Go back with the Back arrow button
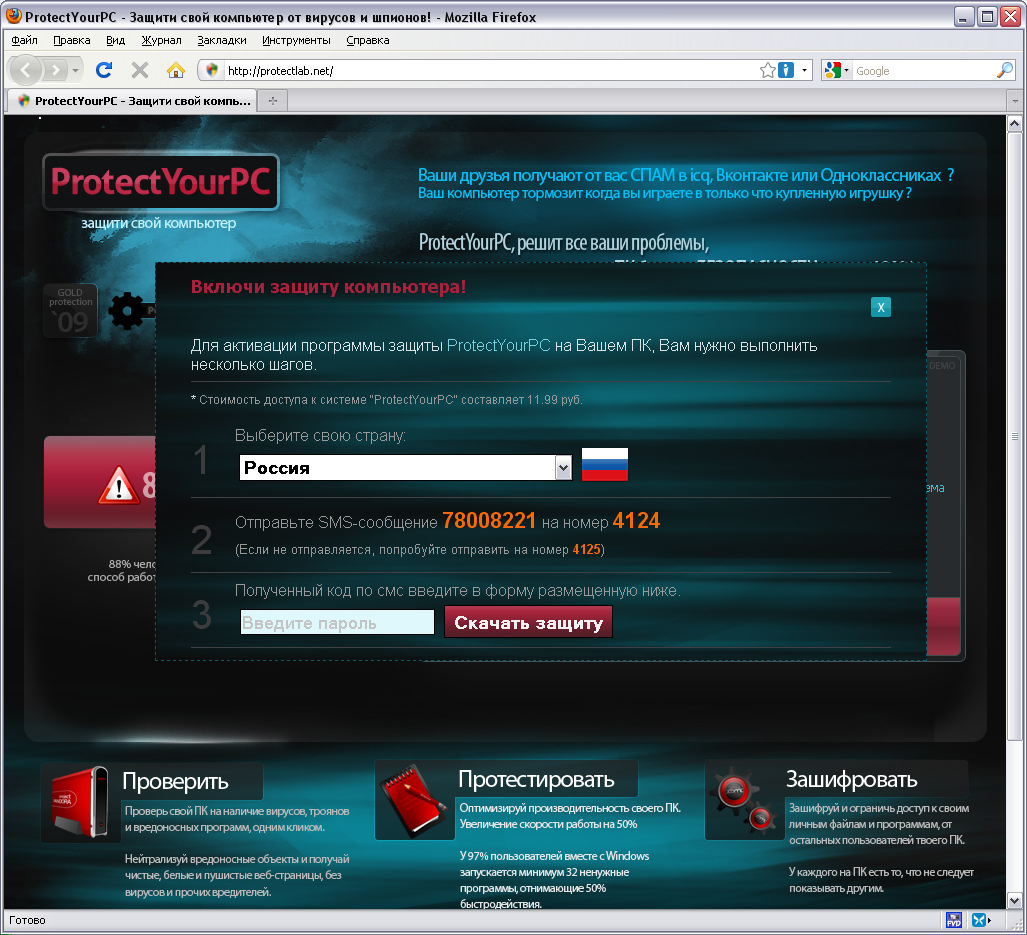 coord(26,70)
